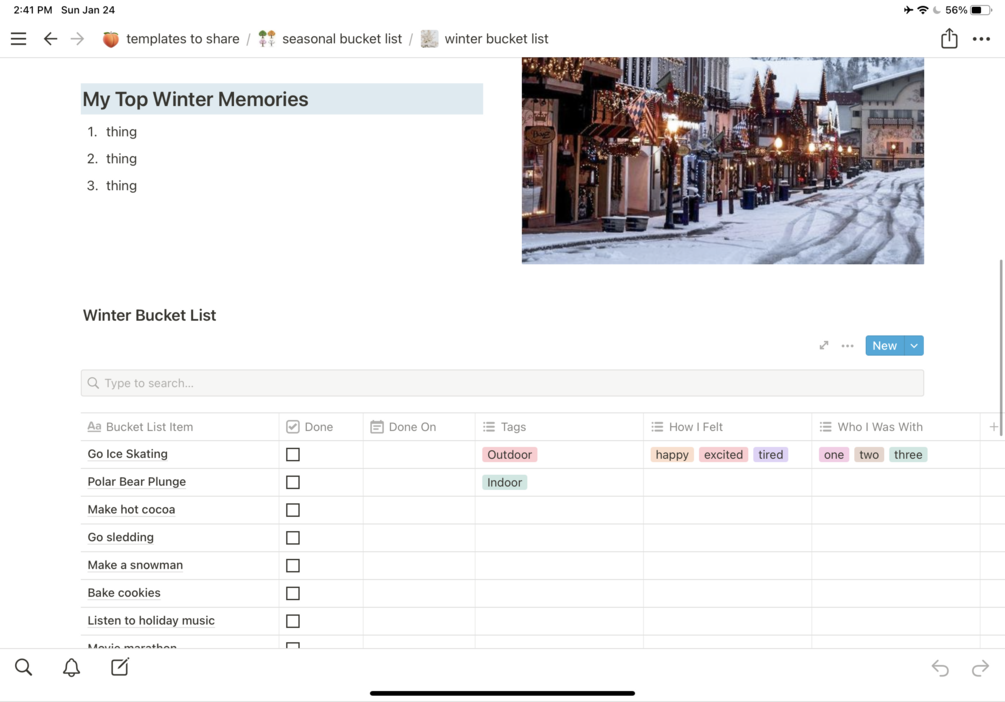
Task: Open the Go sledding entry
Action: pyautogui.click(x=120, y=537)
